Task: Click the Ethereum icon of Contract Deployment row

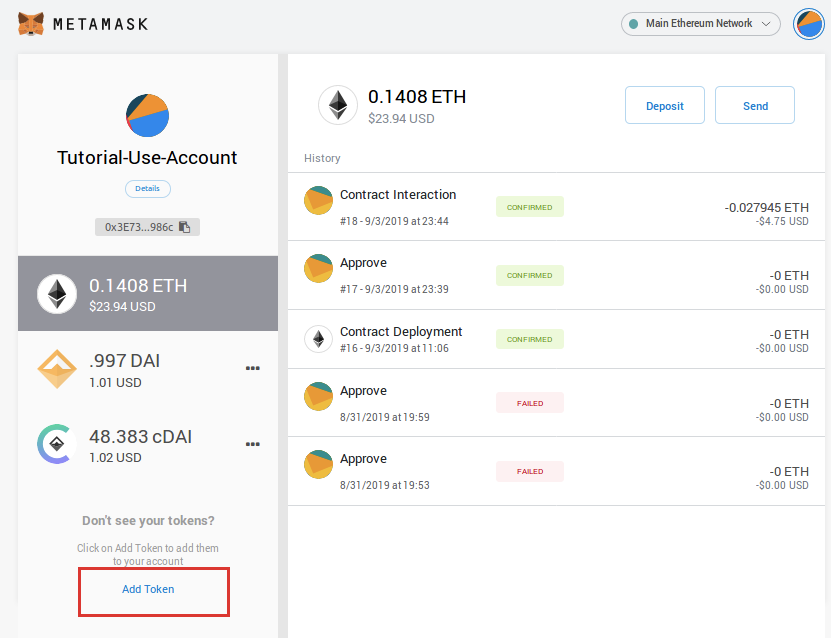Action: 319,339
